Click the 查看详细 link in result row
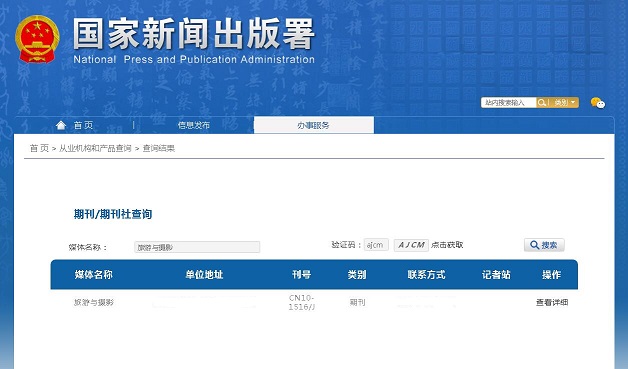628x369 pixels. coord(552,302)
